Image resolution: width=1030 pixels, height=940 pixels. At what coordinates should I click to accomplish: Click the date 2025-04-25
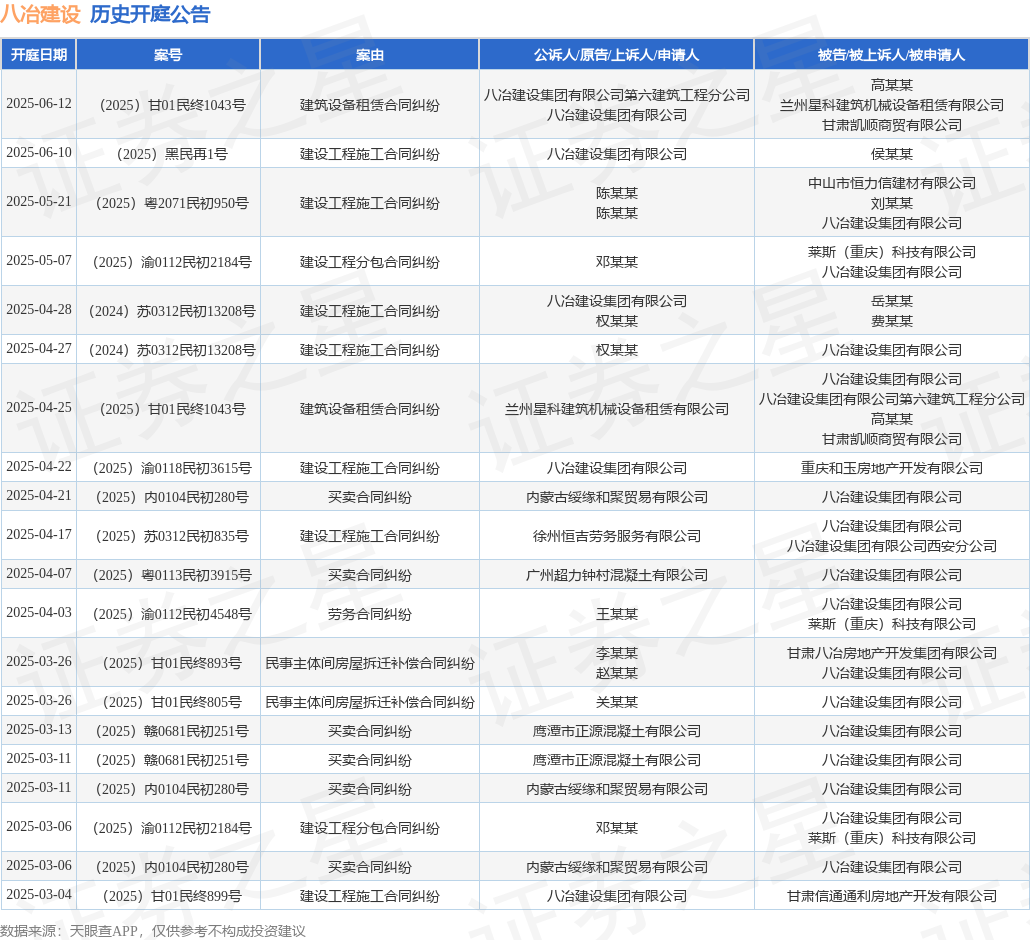click(x=39, y=408)
